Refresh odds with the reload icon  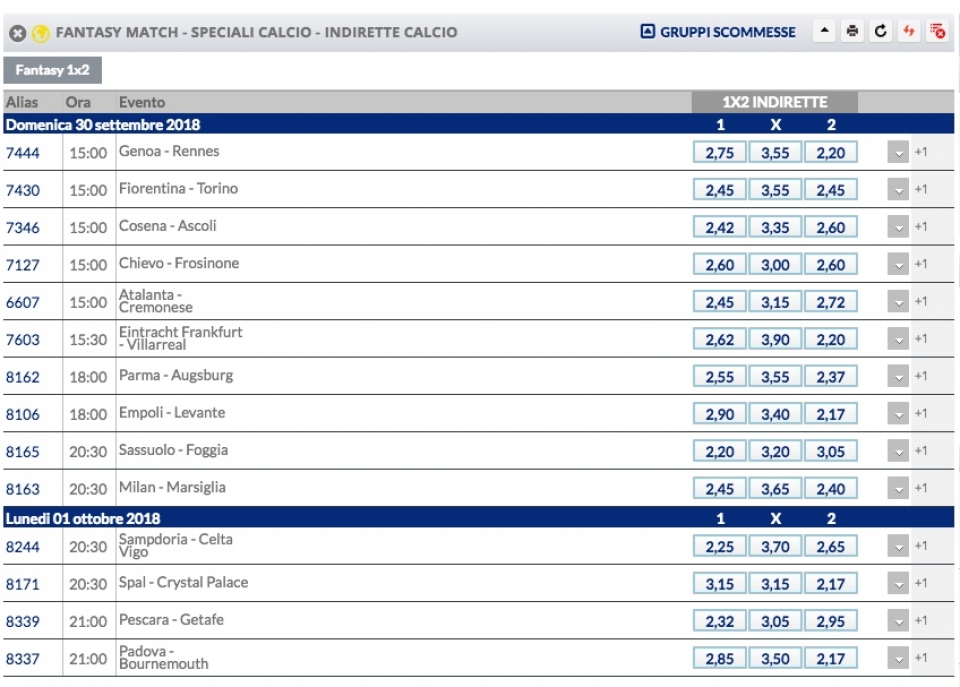880,31
